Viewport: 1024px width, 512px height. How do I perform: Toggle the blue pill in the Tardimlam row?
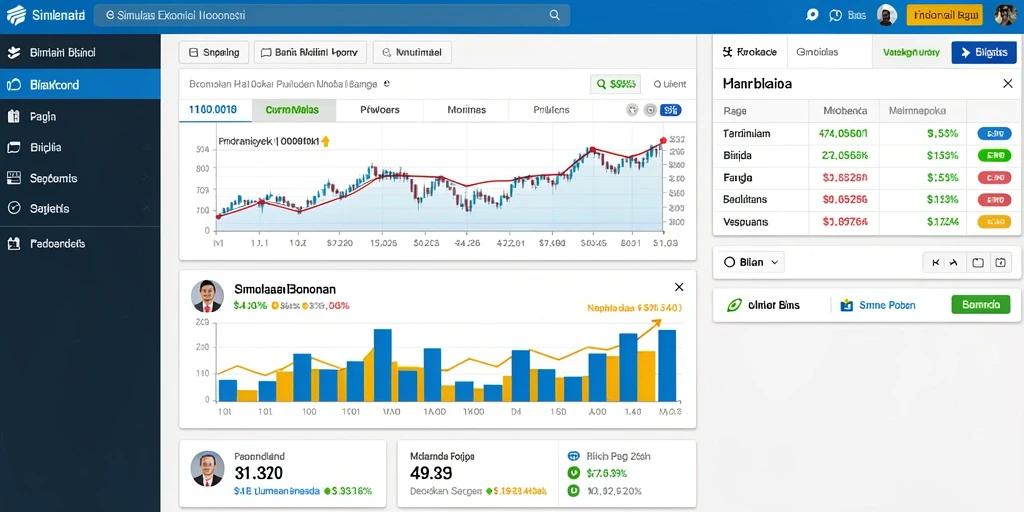pos(989,134)
